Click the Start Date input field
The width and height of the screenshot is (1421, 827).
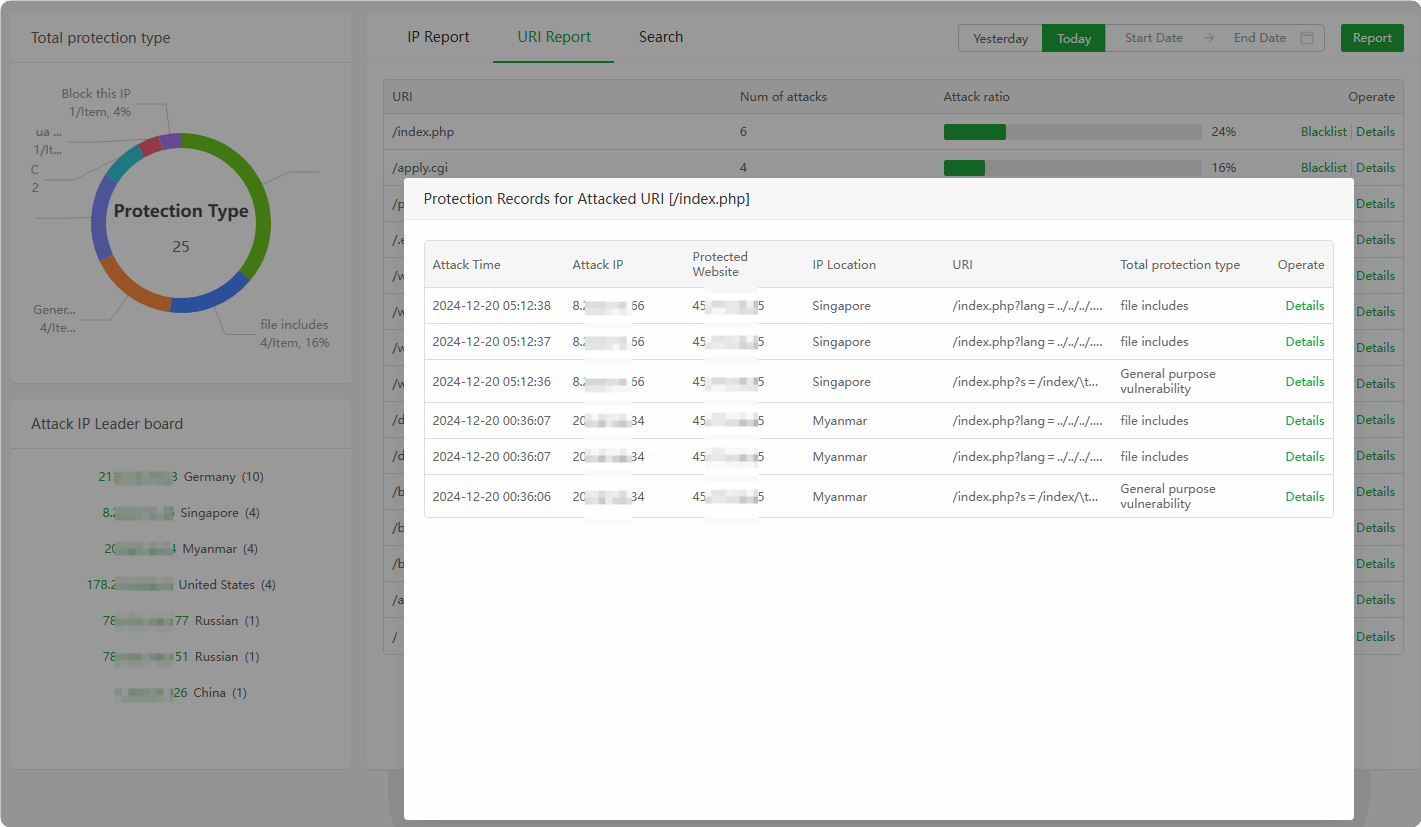pyautogui.click(x=1153, y=38)
